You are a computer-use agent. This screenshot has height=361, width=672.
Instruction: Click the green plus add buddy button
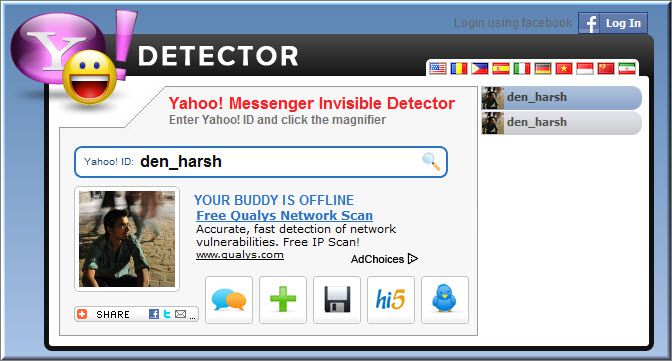[x=283, y=300]
